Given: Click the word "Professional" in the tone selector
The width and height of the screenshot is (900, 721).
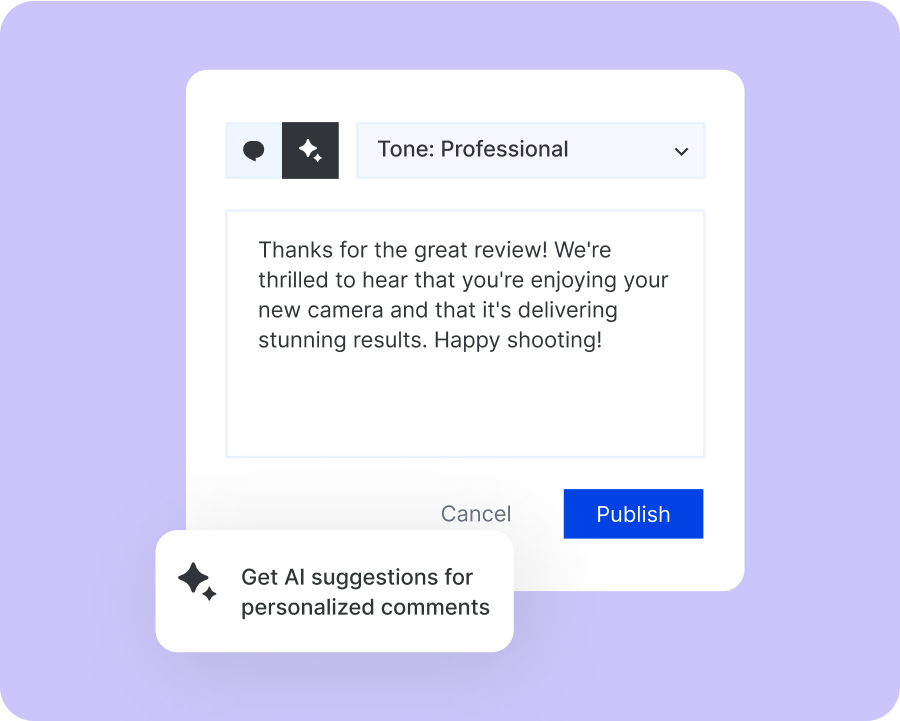Looking at the screenshot, I should tap(504, 150).
